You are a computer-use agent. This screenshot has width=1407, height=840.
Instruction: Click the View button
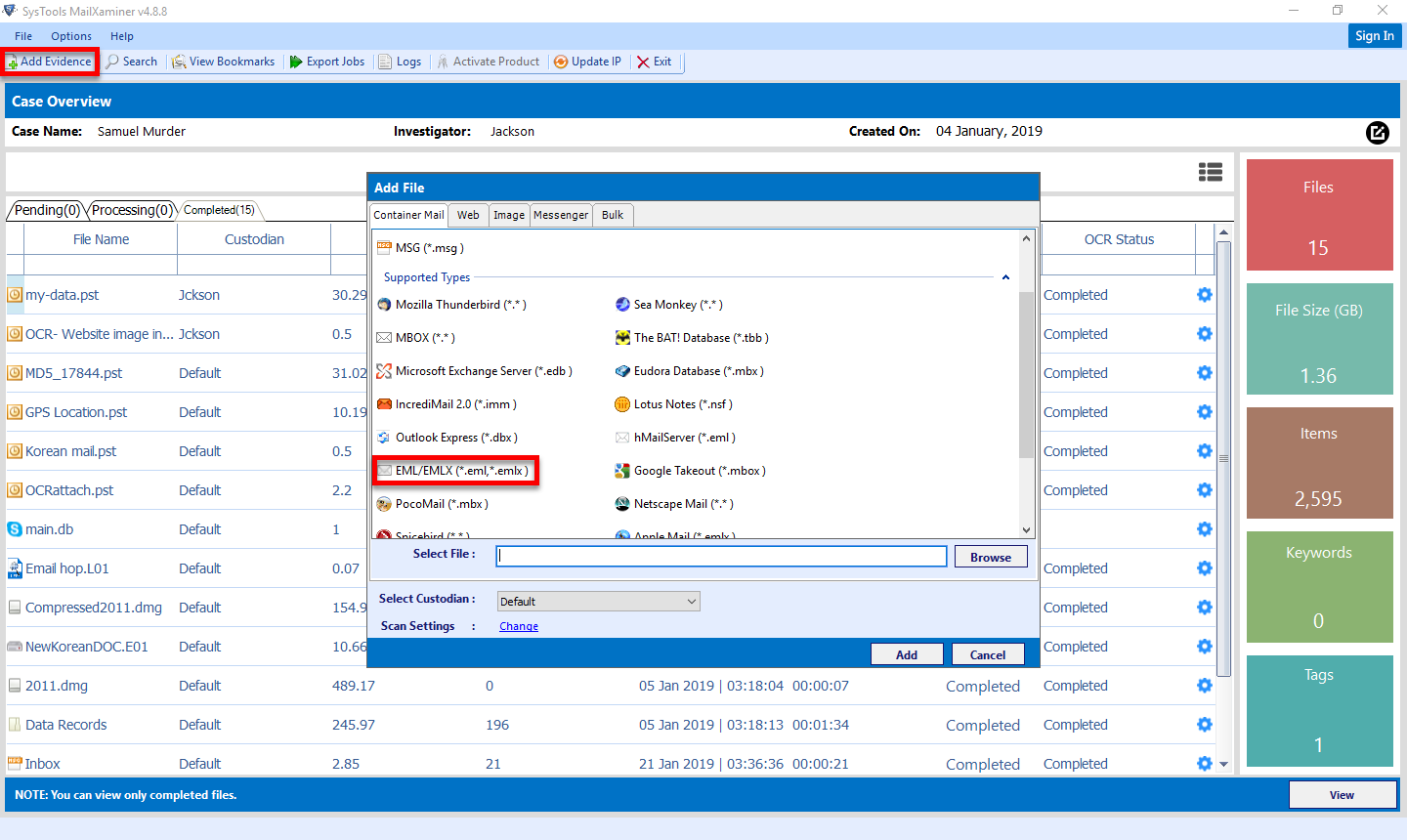click(x=1342, y=795)
